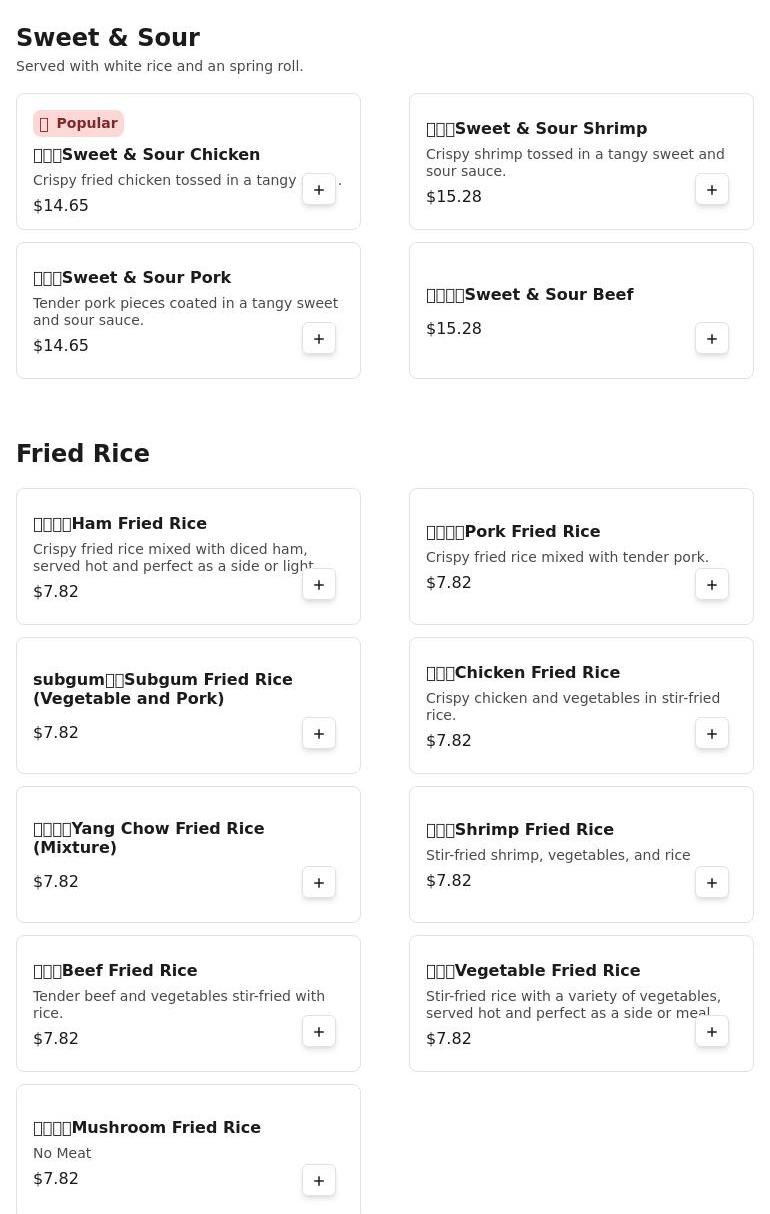The height and width of the screenshot is (1214, 770).
Task: Select the Popular badge on chicken card
Action: point(79,123)
